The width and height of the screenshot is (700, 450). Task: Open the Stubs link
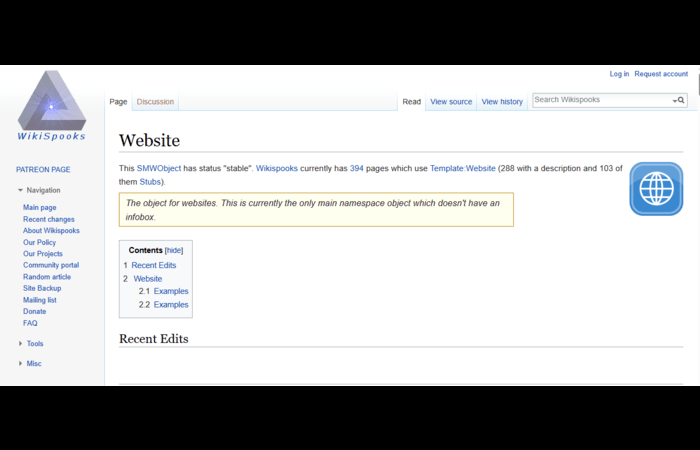click(150, 182)
